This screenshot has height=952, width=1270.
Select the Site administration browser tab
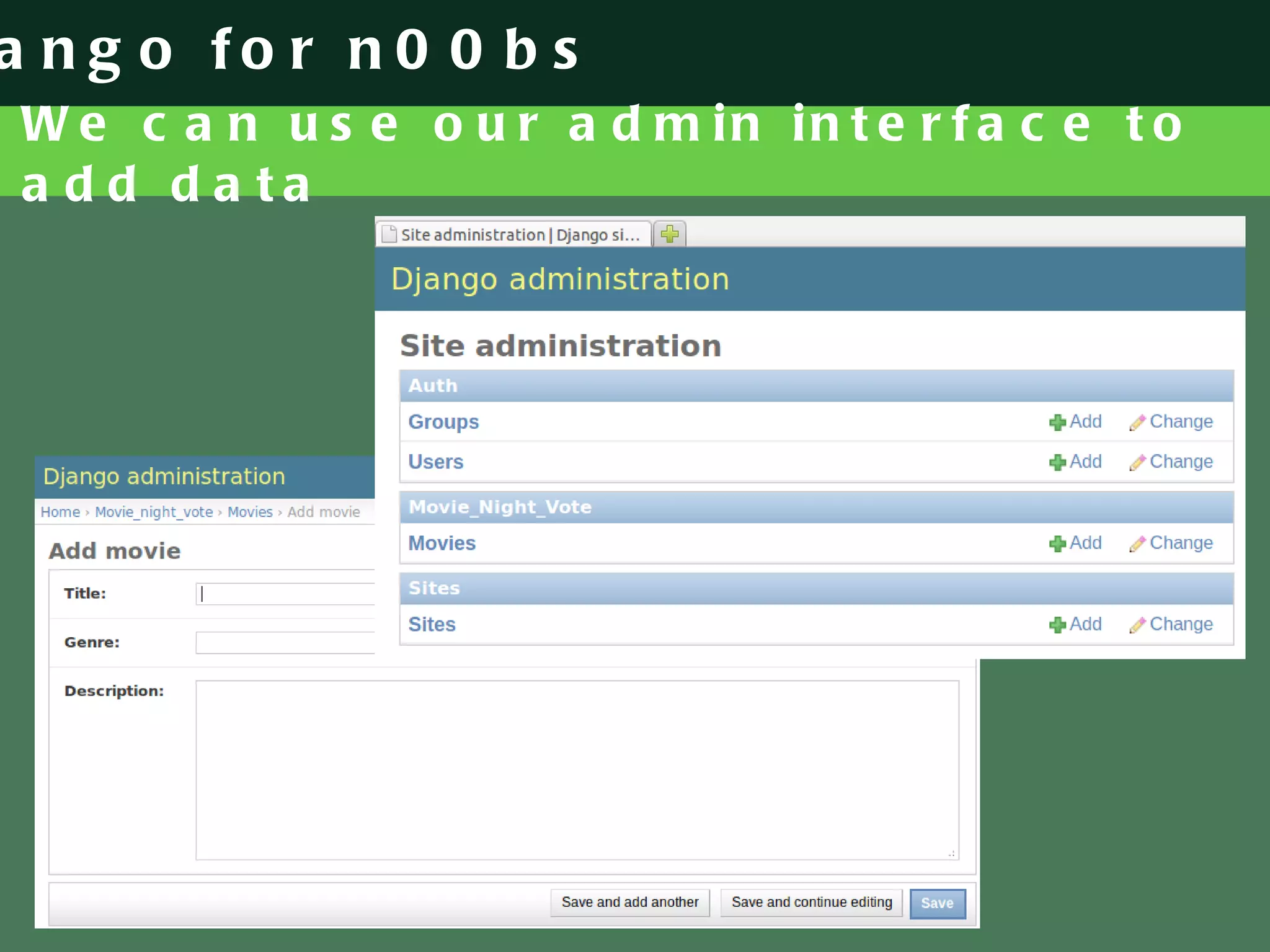pyautogui.click(x=514, y=234)
